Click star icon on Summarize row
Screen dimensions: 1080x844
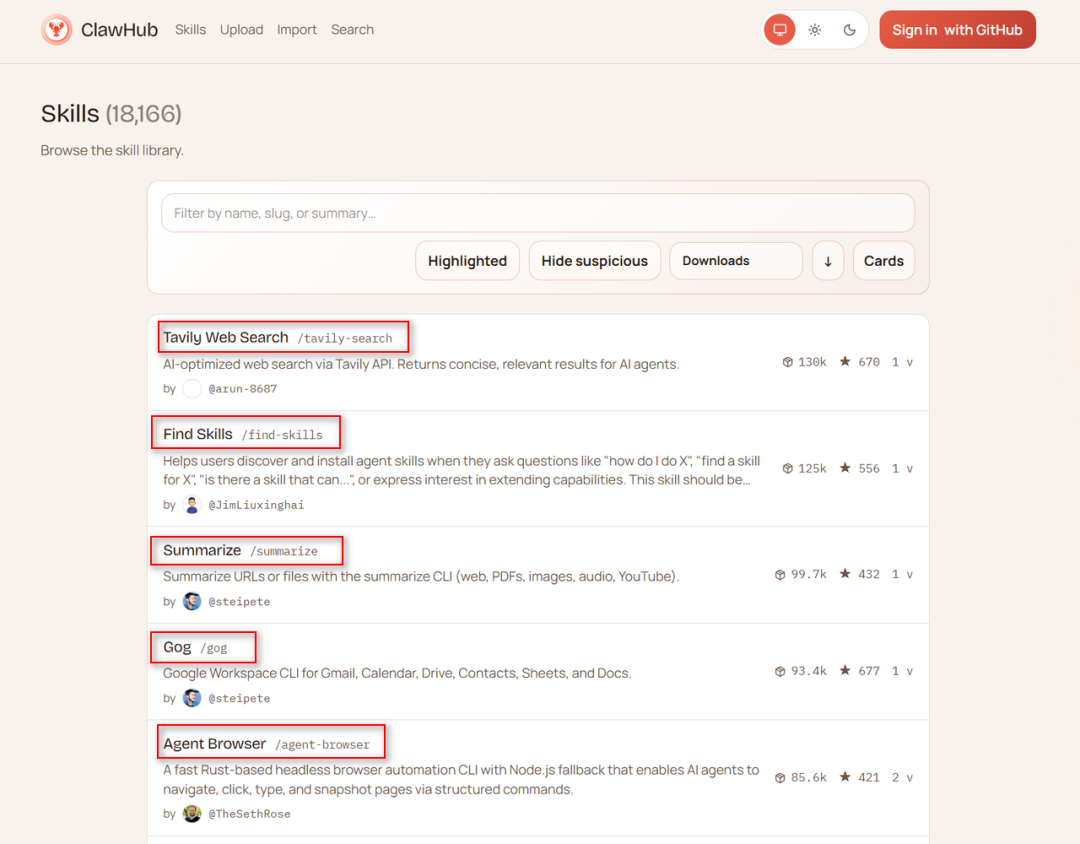pyautogui.click(x=845, y=574)
